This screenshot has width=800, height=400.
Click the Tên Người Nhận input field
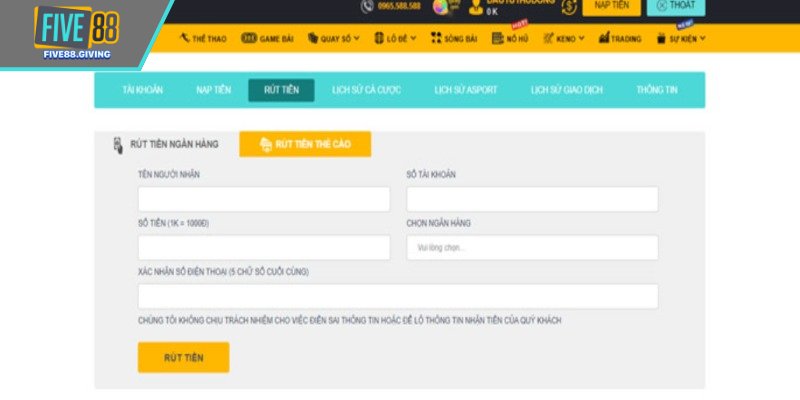point(264,199)
